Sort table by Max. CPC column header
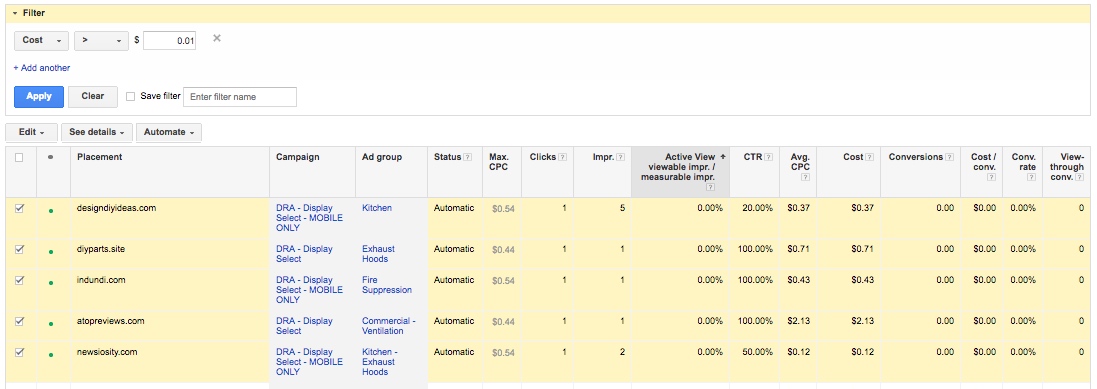 pos(499,162)
